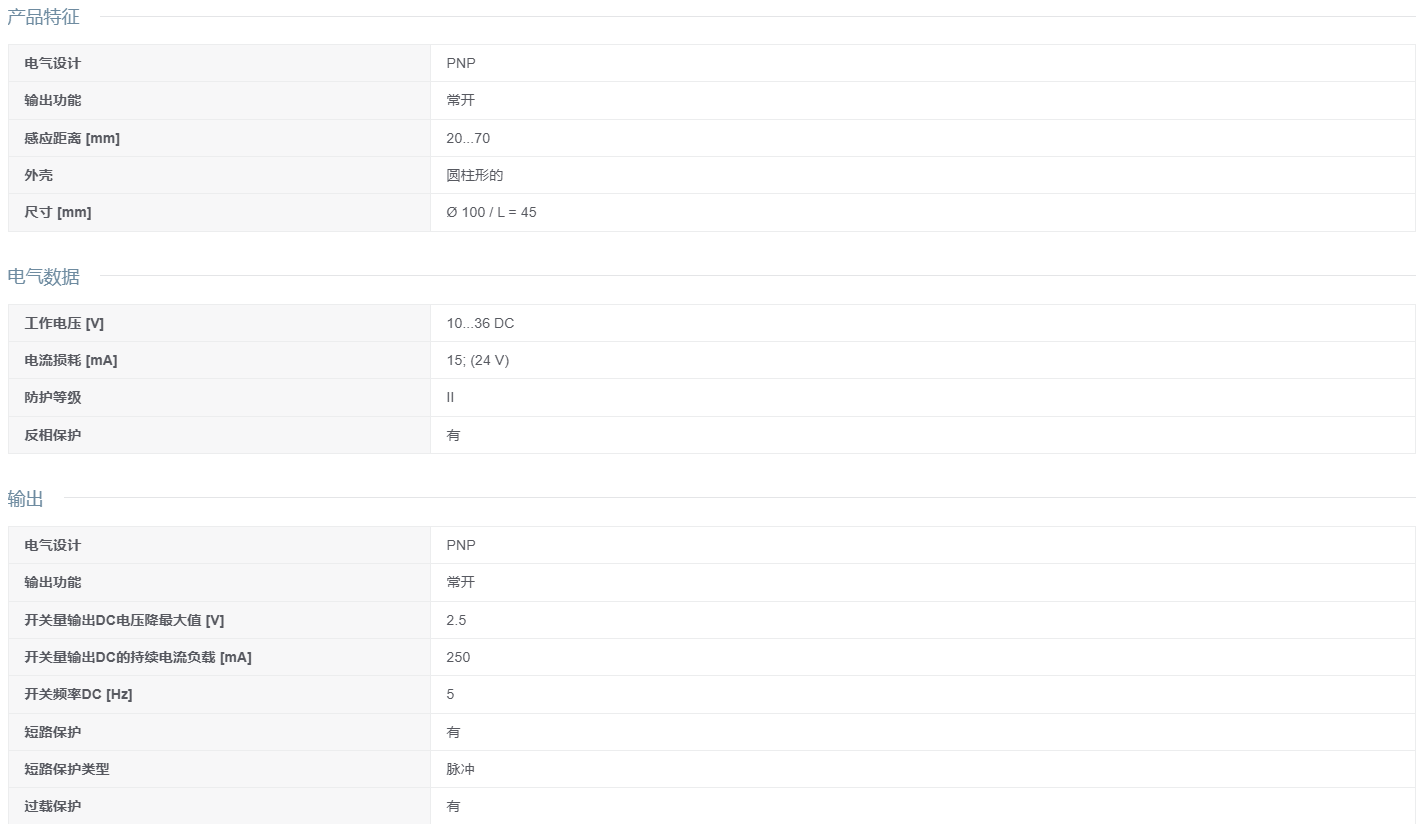Viewport: 1425px width, 824px height.
Task: Click 常开 value in 输出 table
Action: tap(461, 582)
